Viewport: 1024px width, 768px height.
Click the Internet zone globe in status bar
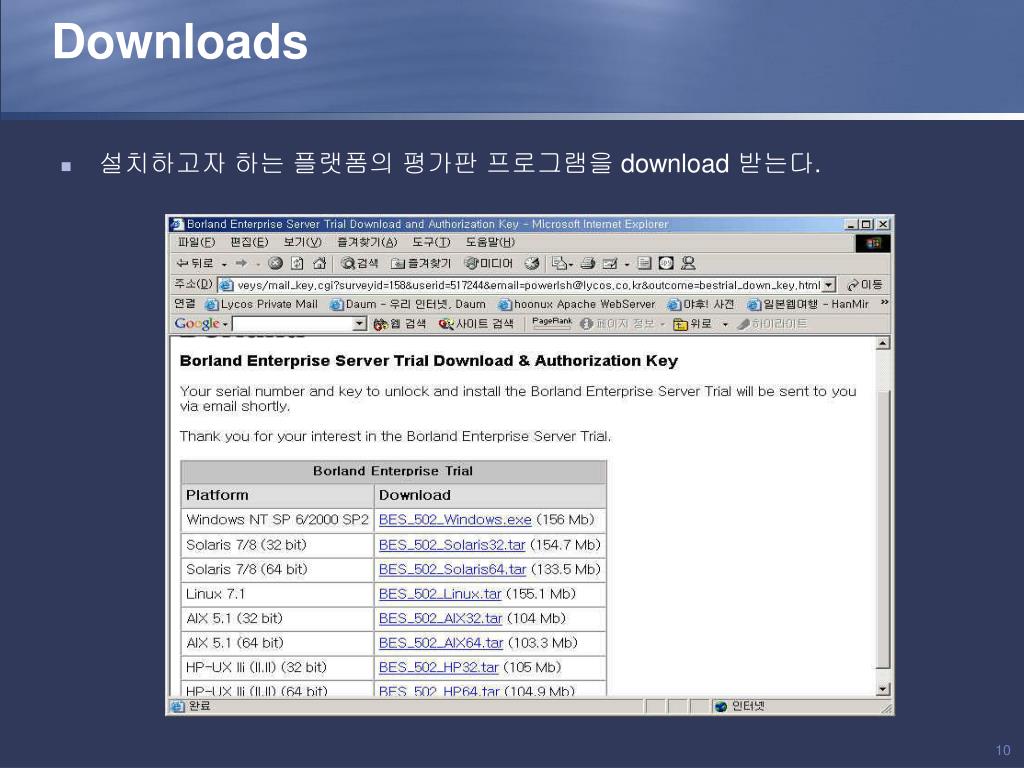pos(721,706)
